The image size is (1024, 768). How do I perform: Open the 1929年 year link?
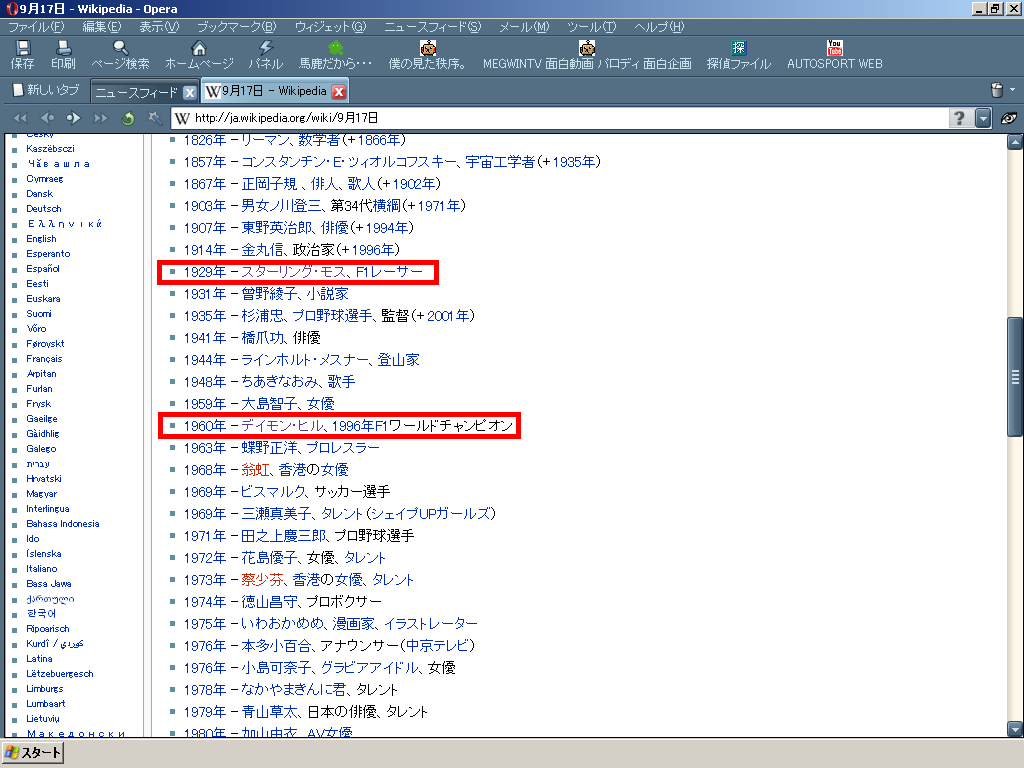204,272
